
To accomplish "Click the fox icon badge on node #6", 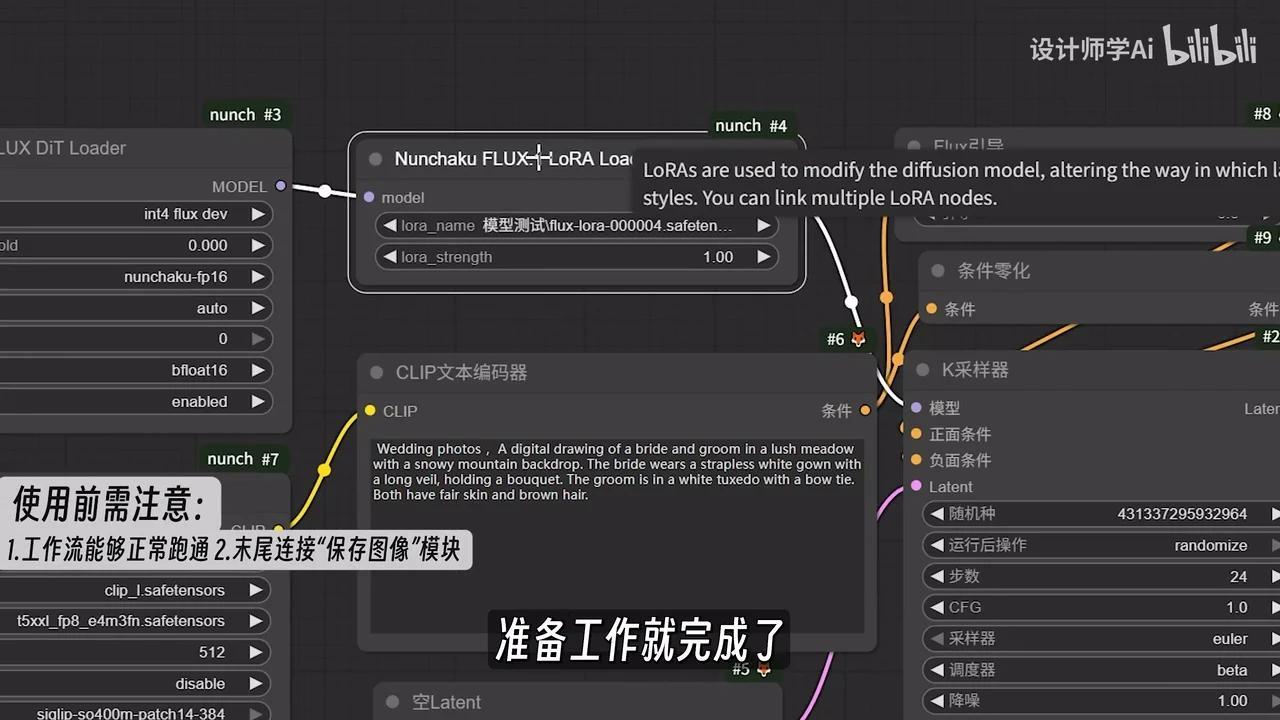I will pos(858,339).
